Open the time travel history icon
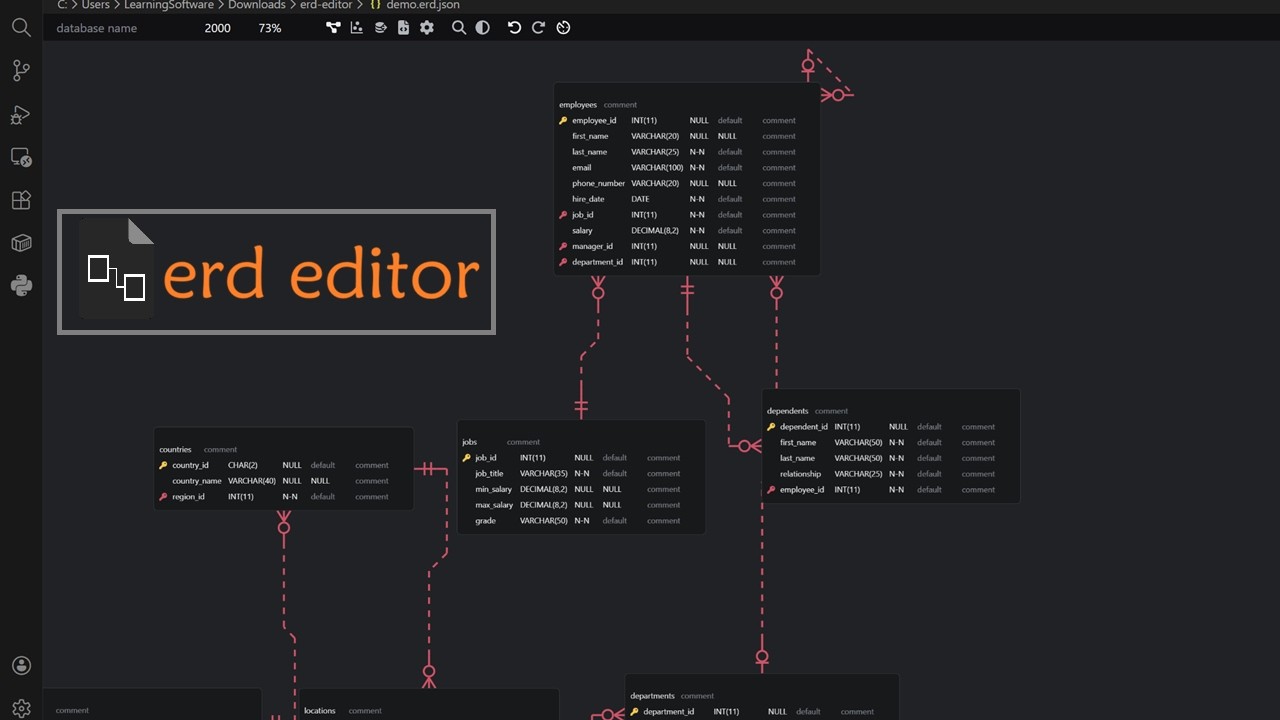Screen dimensions: 1280x720 563,28
